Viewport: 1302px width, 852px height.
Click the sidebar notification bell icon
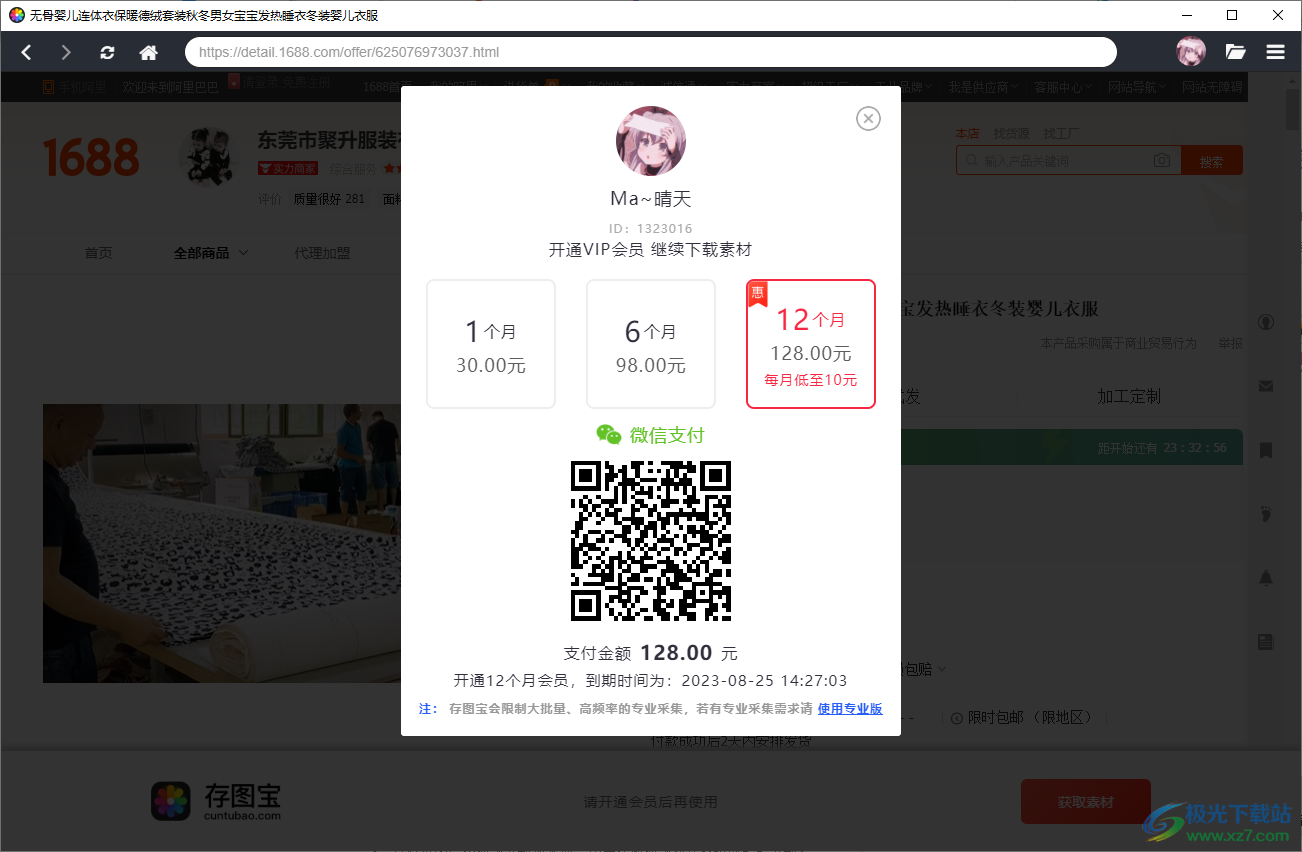(x=1266, y=578)
